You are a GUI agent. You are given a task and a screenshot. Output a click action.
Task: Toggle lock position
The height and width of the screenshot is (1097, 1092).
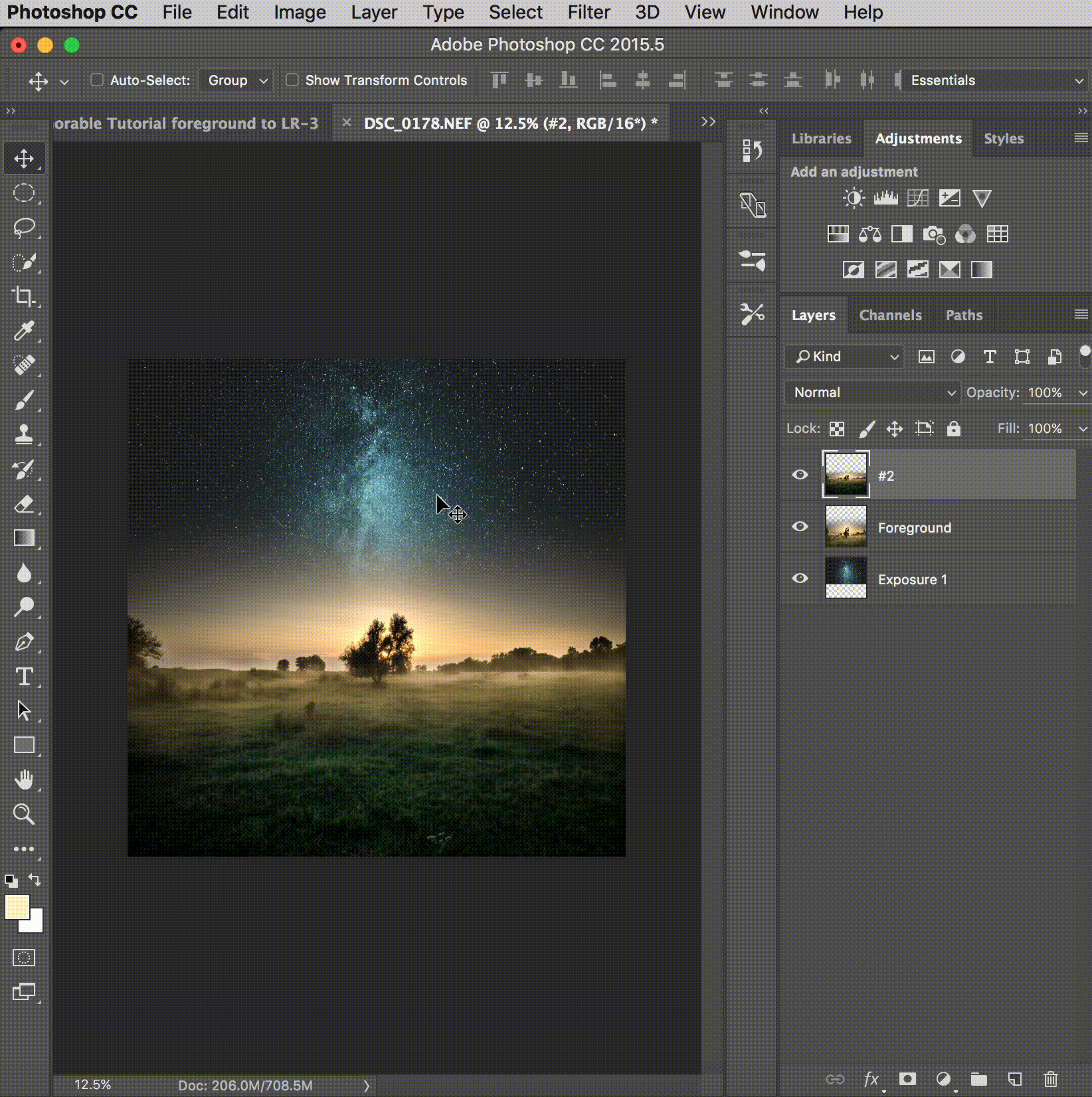point(895,429)
